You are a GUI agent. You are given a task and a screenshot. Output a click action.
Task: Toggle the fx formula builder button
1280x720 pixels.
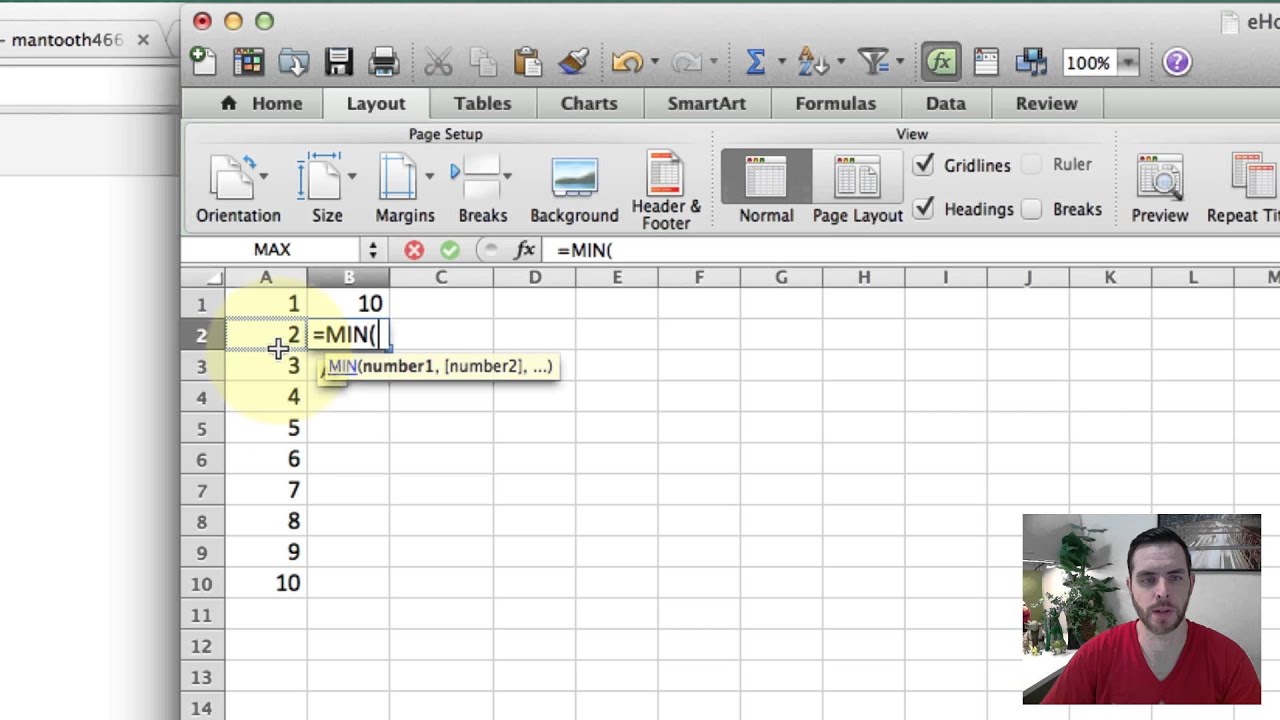pos(940,62)
